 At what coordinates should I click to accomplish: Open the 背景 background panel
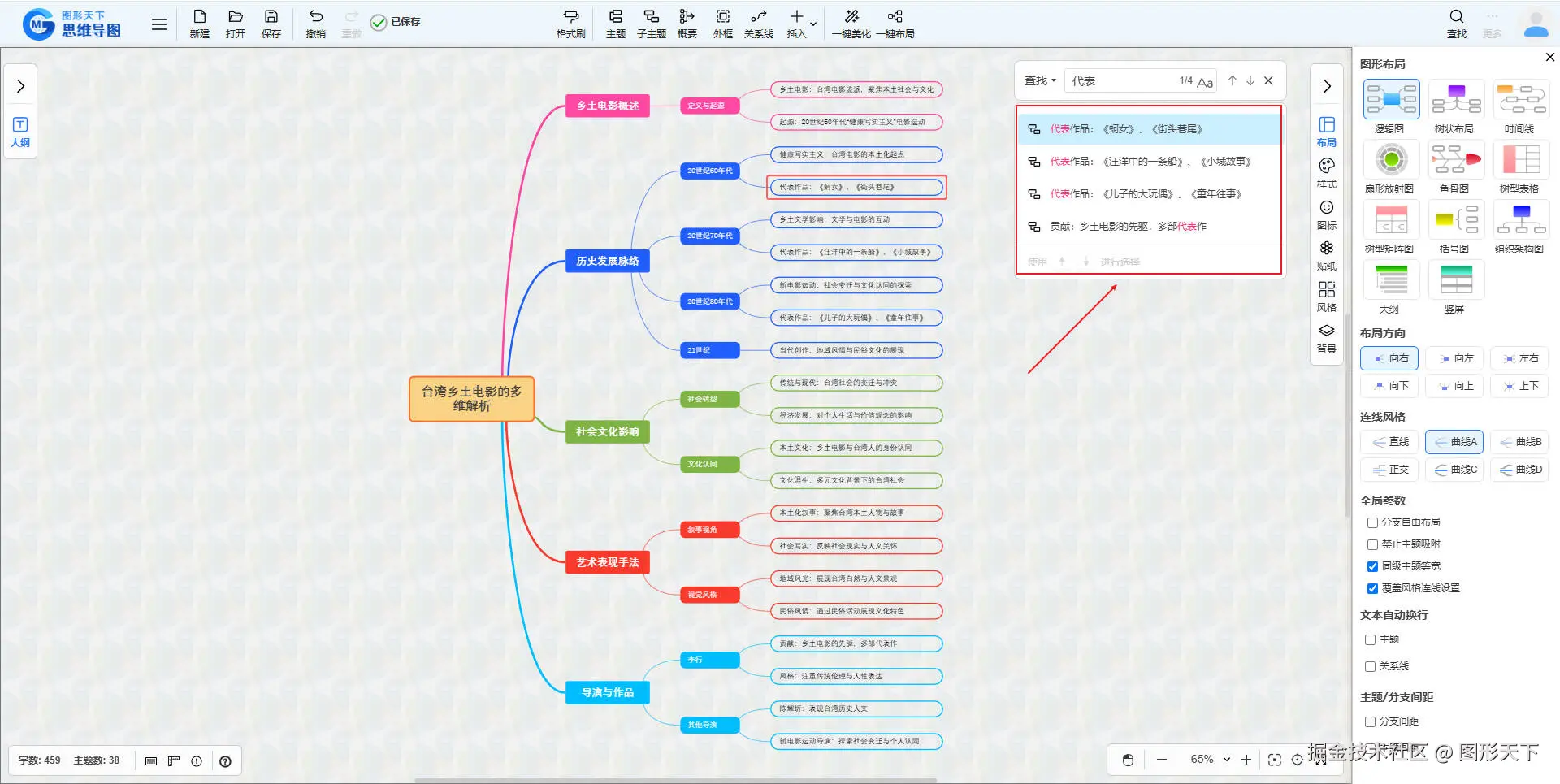[x=1327, y=338]
